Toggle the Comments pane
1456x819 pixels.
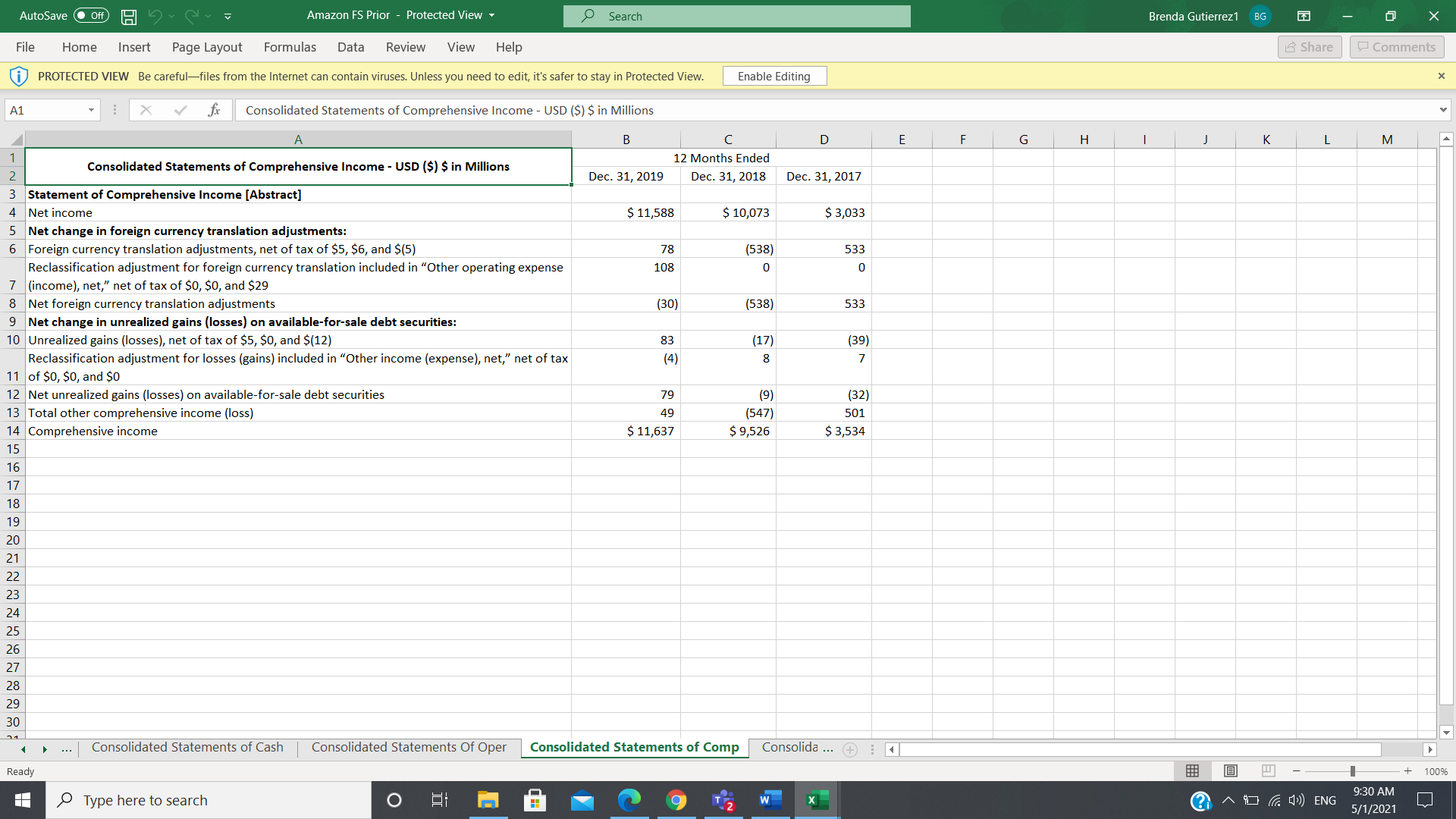click(1395, 46)
